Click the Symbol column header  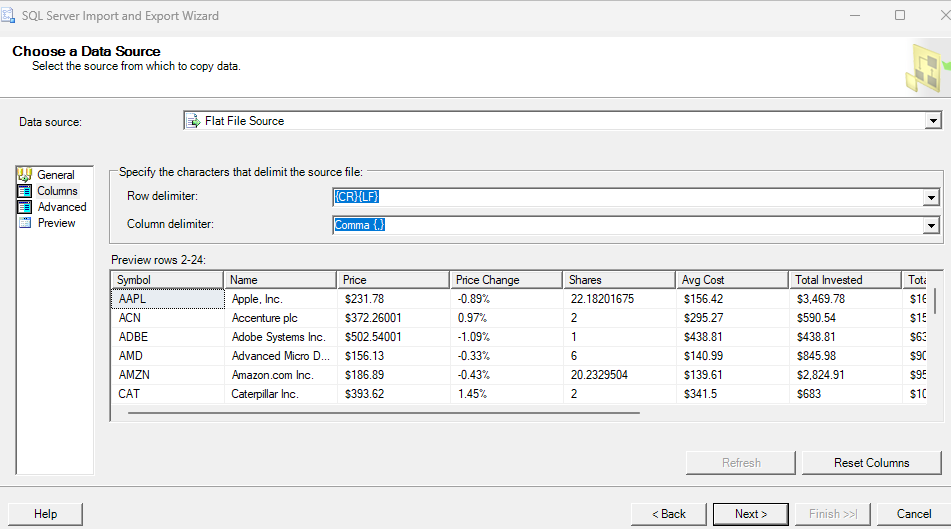pyautogui.click(x=167, y=280)
